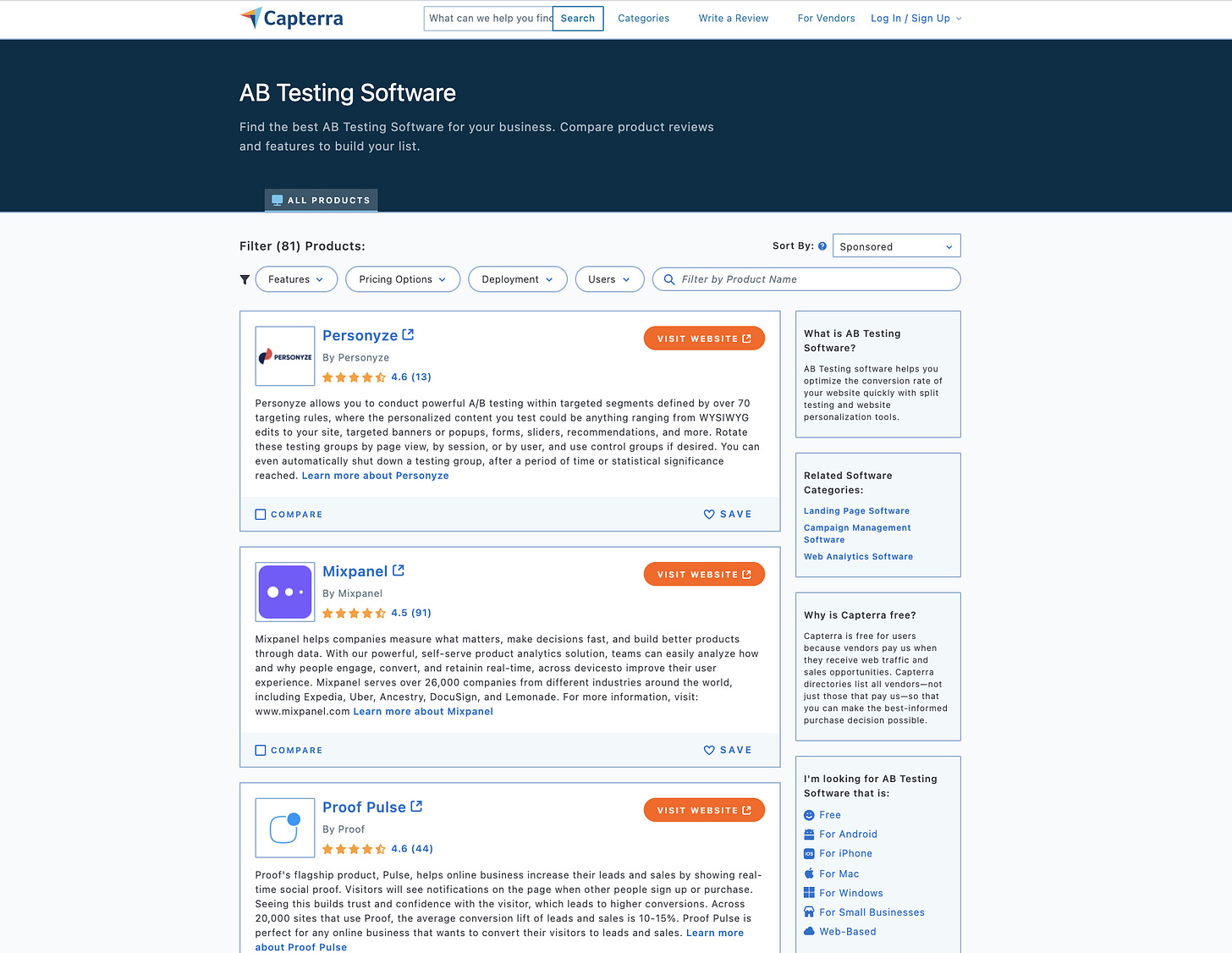Open the Sort By Sponsored dropdown
1232x953 pixels.
[897, 246]
